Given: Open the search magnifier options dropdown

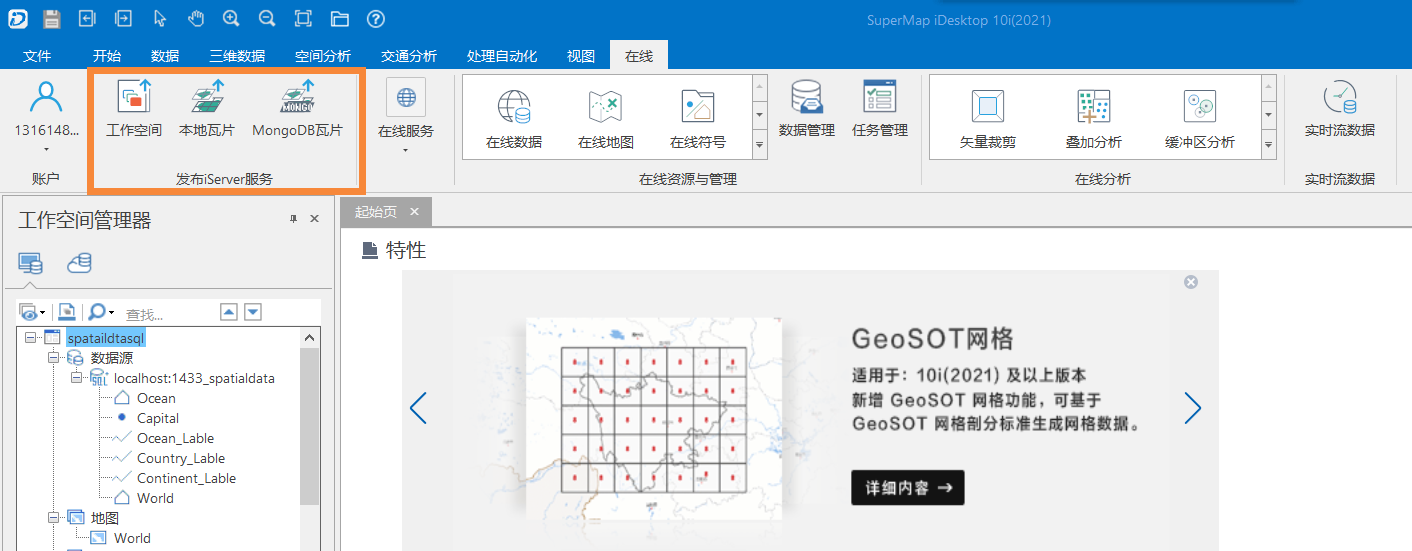Looking at the screenshot, I should (x=101, y=312).
